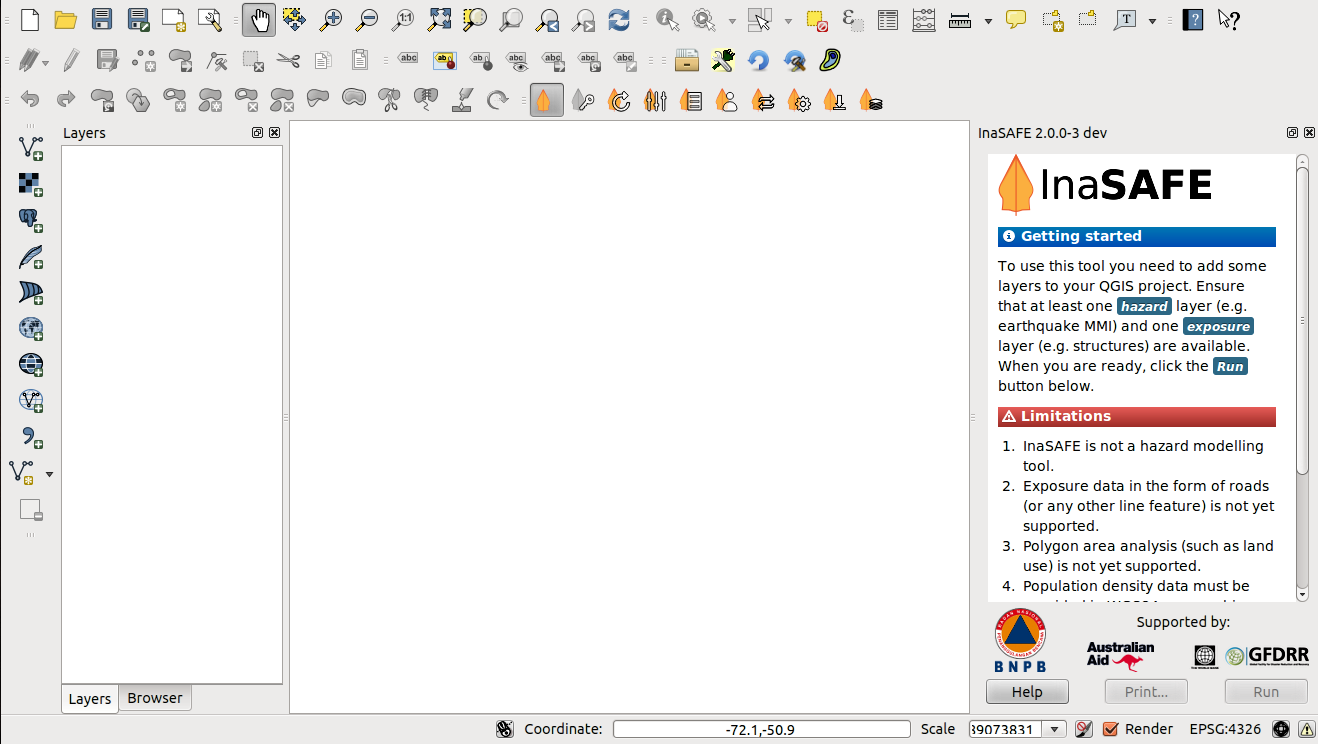The image size is (1318, 744).
Task: Select the Pan Map hand tool
Action: [x=259, y=19]
